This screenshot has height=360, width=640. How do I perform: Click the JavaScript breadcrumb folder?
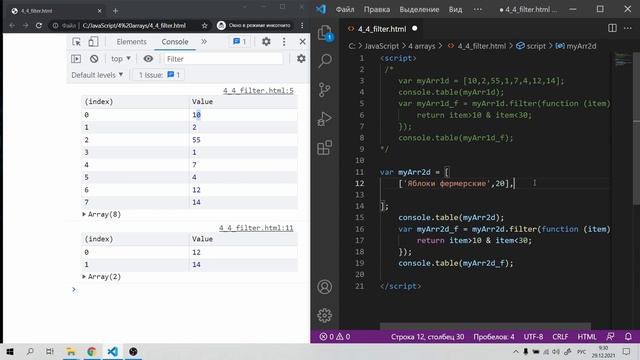381,46
